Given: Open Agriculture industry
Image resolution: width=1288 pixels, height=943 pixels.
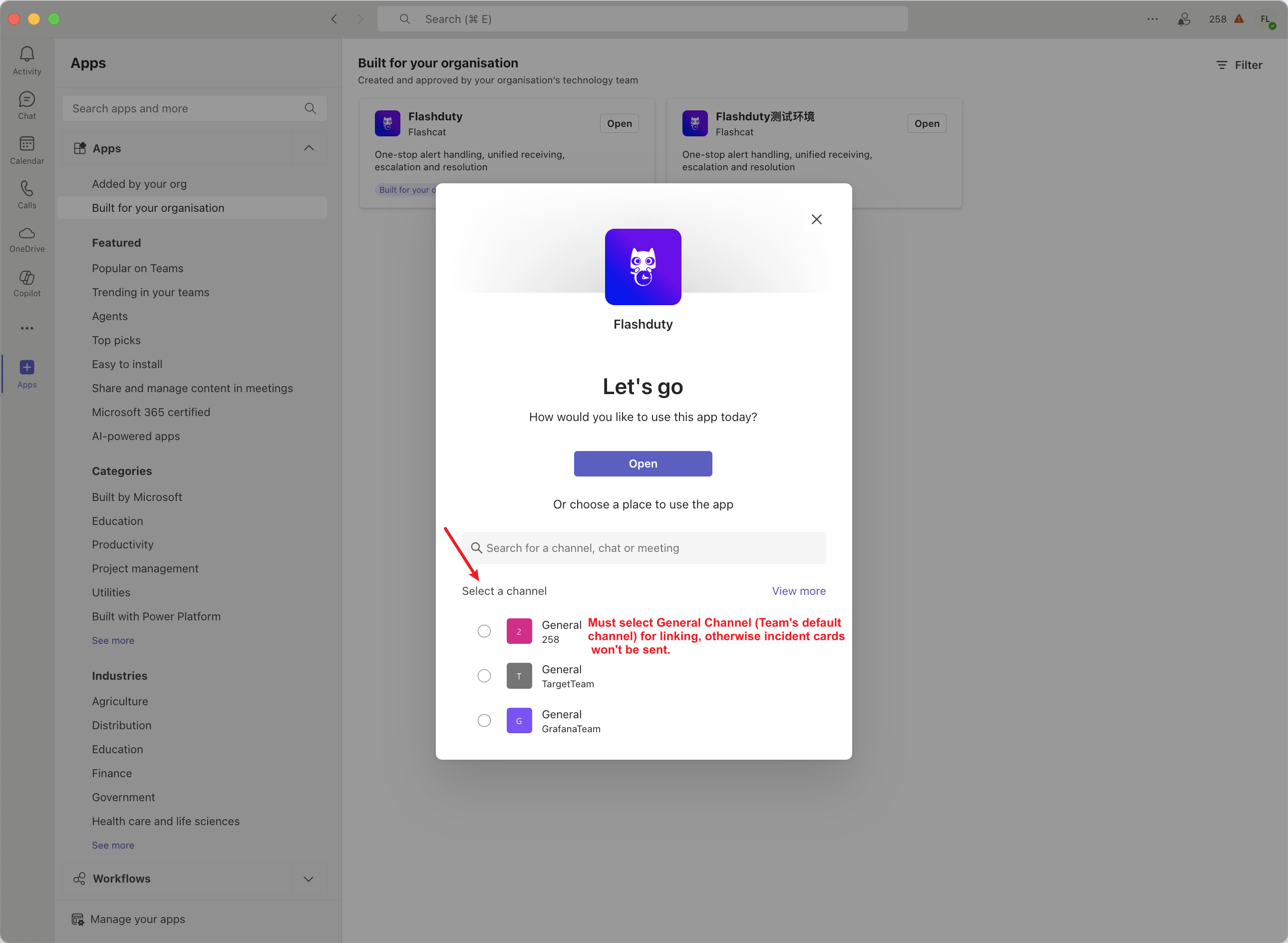Looking at the screenshot, I should [120, 702].
